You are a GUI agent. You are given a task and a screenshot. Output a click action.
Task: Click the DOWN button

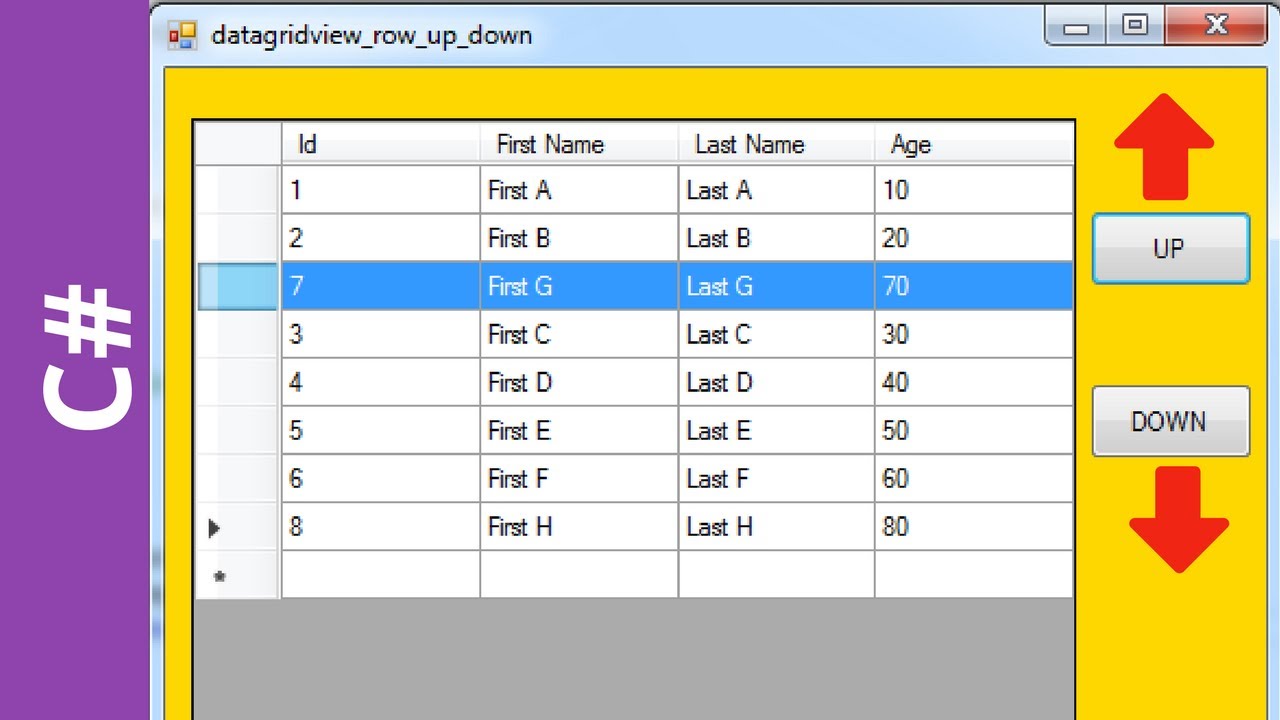tap(1171, 421)
